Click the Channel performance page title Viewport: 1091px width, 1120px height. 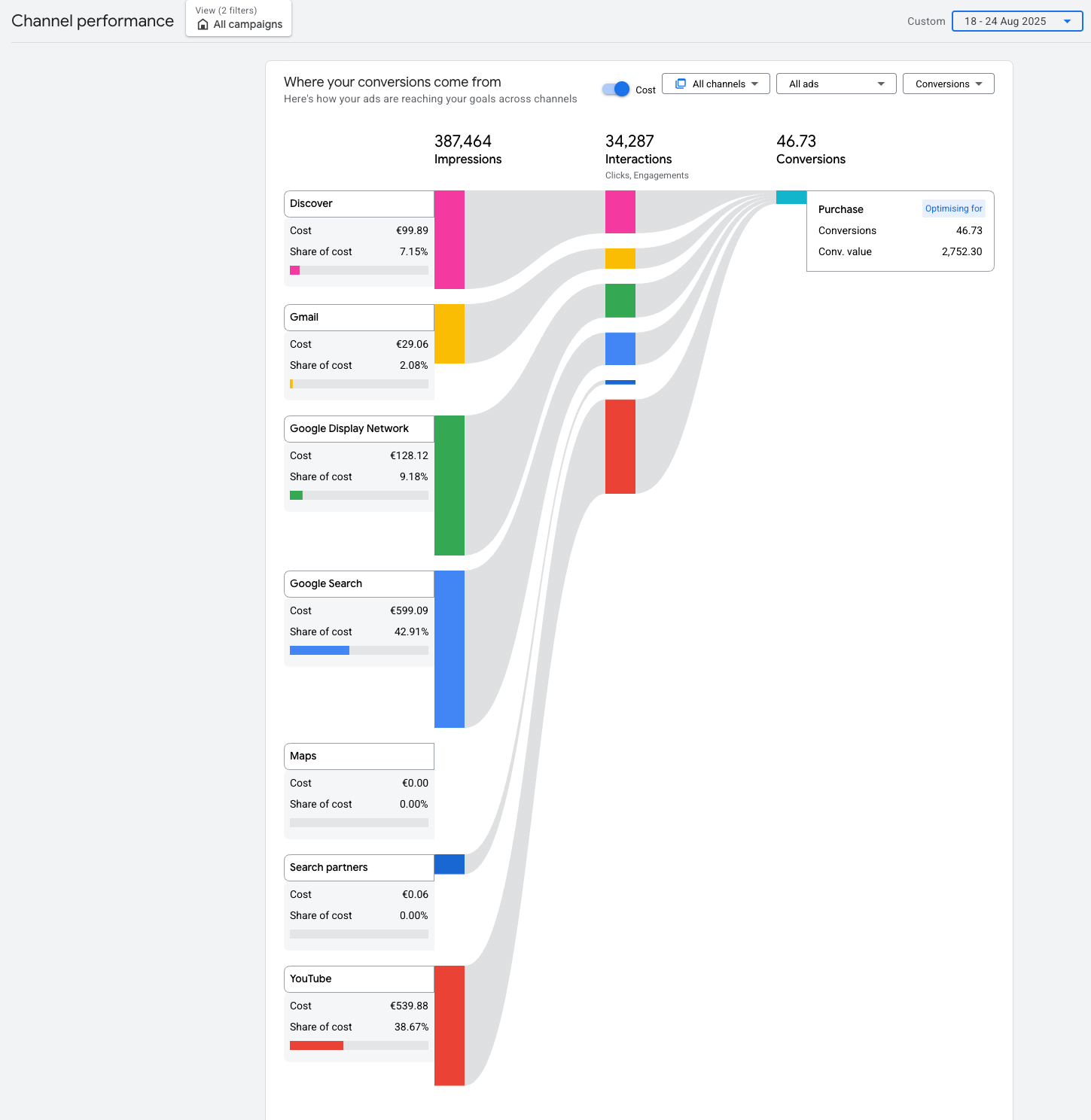point(93,21)
